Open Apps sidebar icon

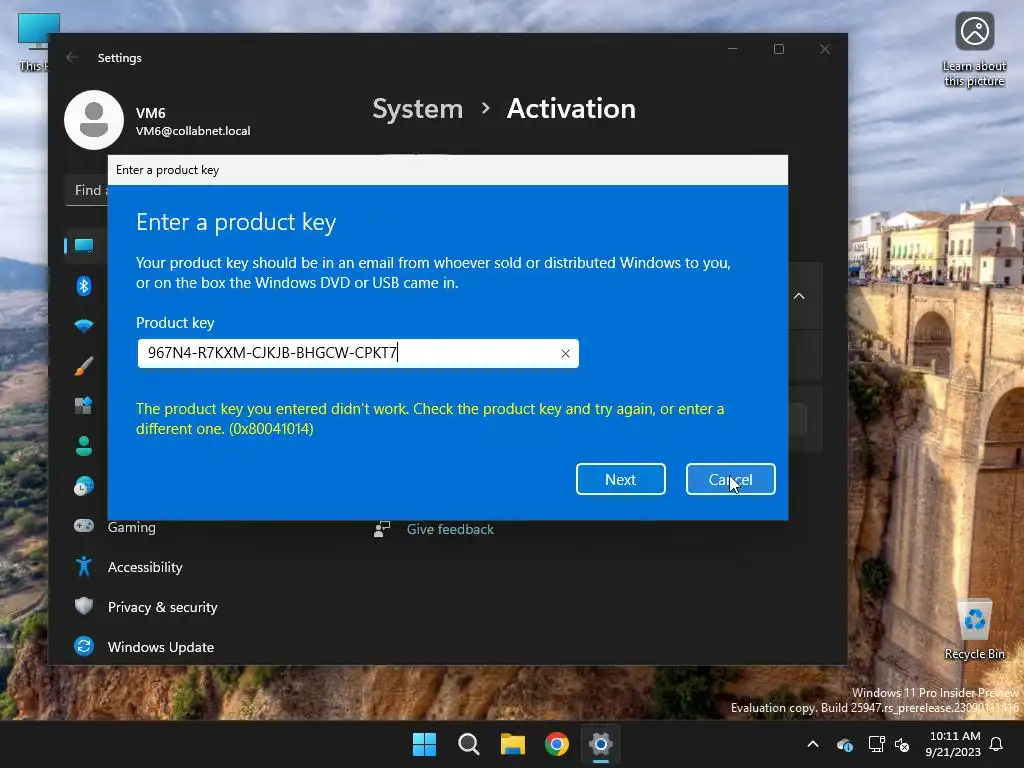tap(84, 406)
